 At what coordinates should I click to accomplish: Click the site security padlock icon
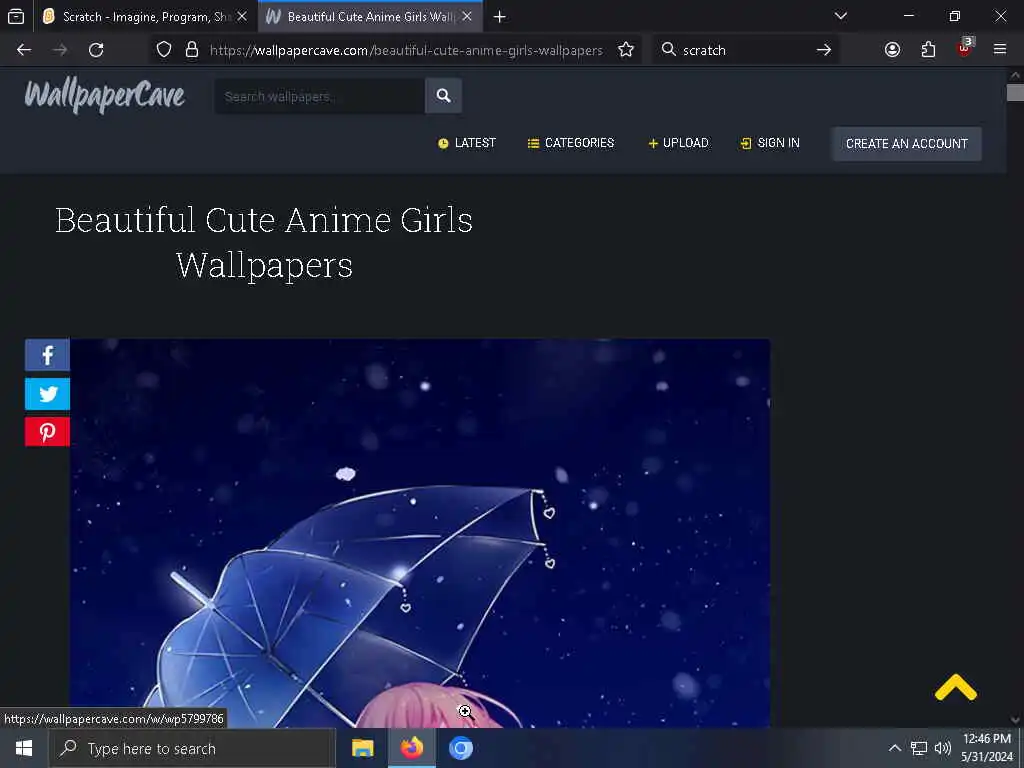point(191,50)
